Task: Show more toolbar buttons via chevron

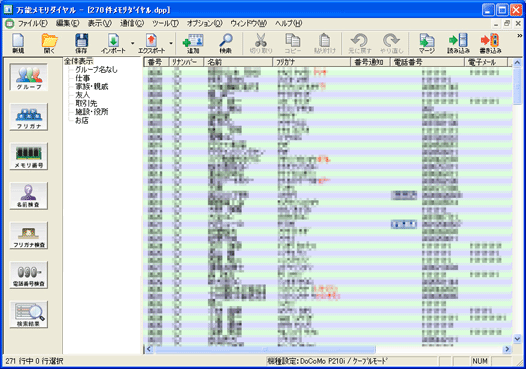Action: click(x=520, y=36)
